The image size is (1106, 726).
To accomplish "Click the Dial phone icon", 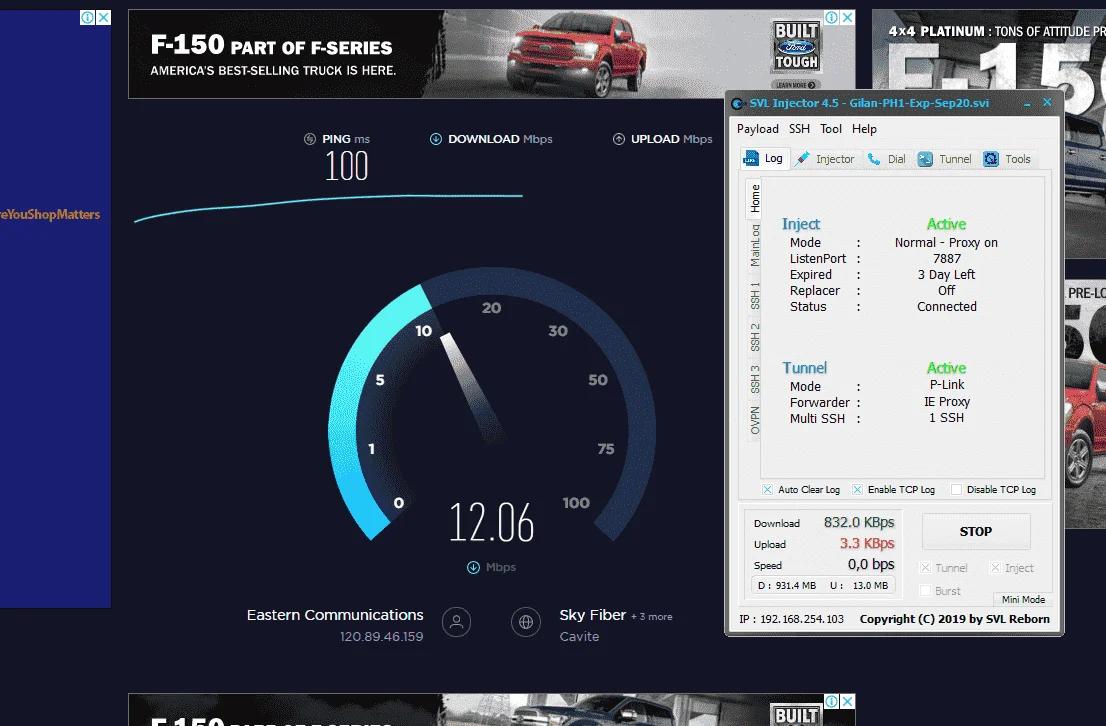I will [x=874, y=159].
